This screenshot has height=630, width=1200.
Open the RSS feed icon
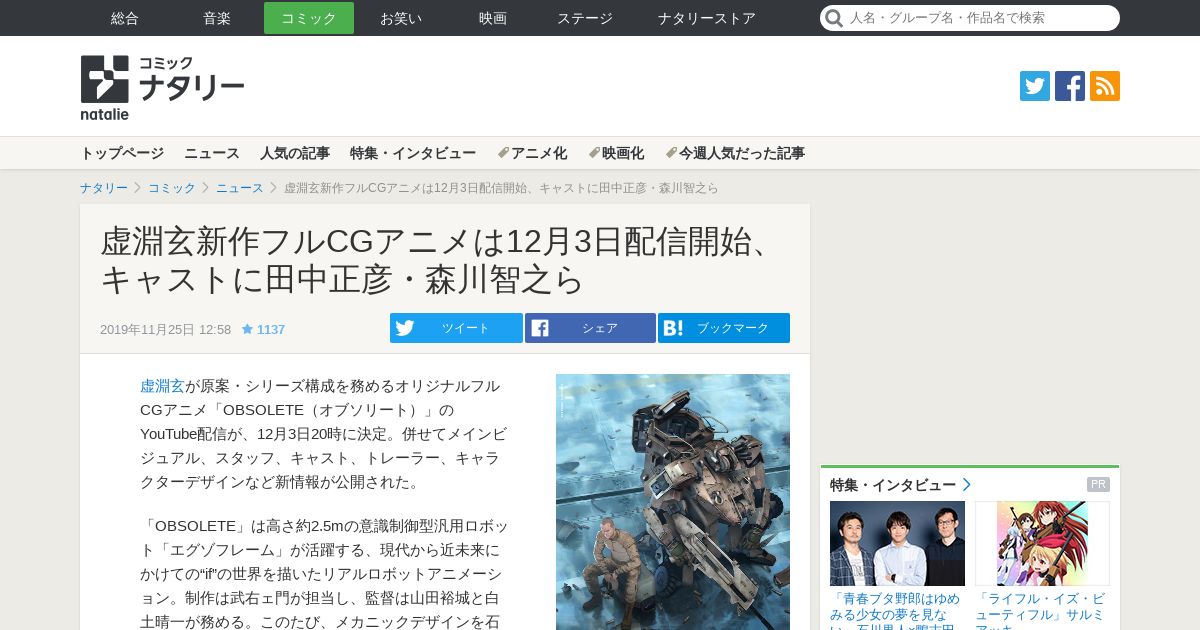coord(1105,86)
